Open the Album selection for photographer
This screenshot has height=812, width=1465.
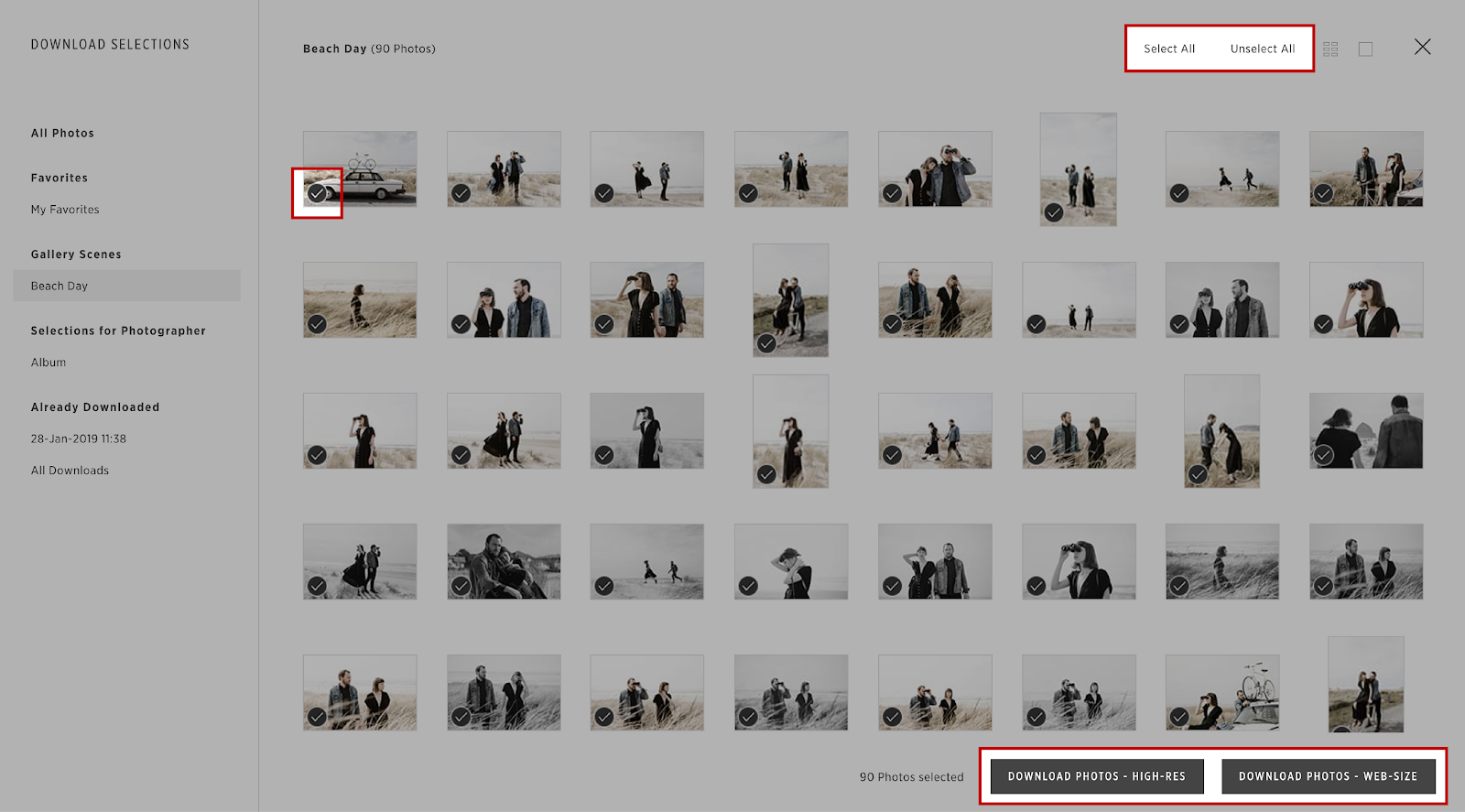click(49, 363)
